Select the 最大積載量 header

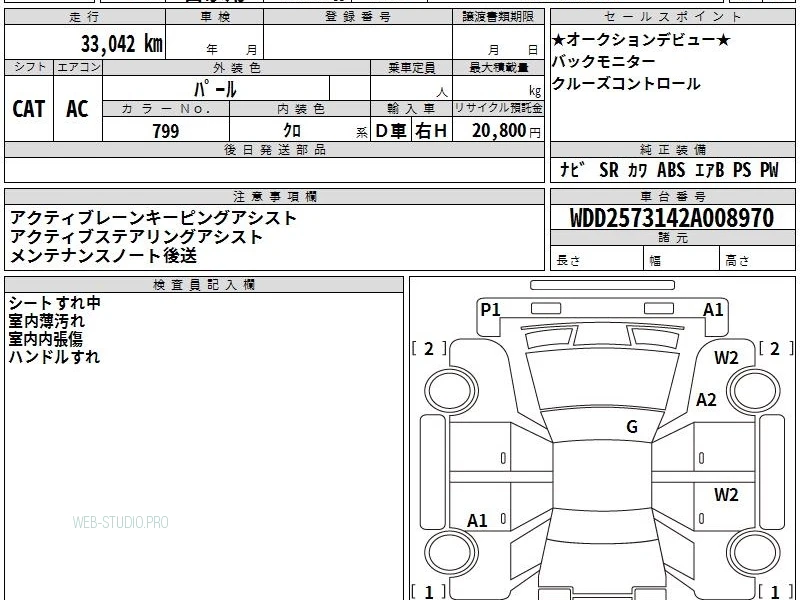(x=498, y=68)
